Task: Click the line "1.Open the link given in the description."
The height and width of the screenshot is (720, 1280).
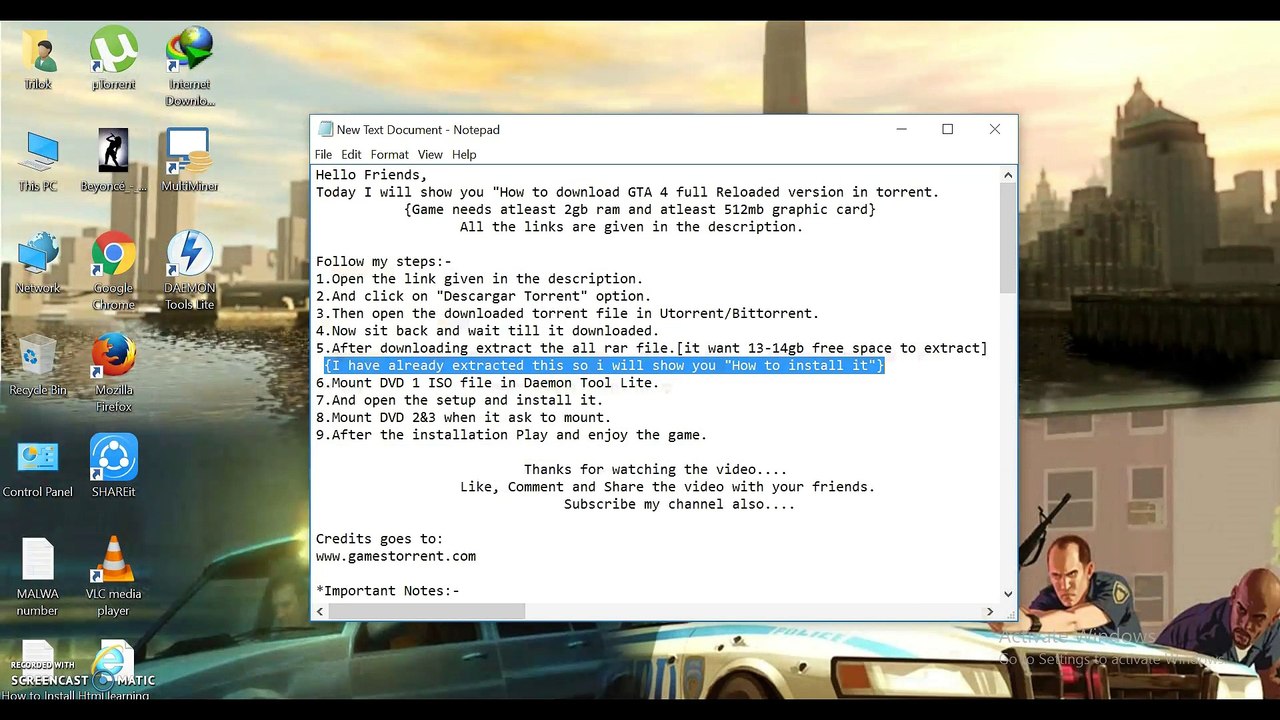Action: 480,279
